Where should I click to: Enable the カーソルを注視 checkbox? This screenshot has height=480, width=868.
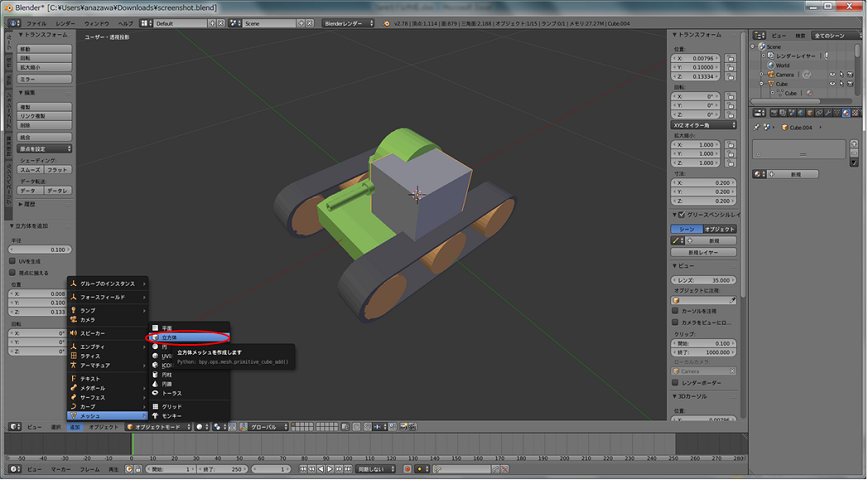click(675, 310)
